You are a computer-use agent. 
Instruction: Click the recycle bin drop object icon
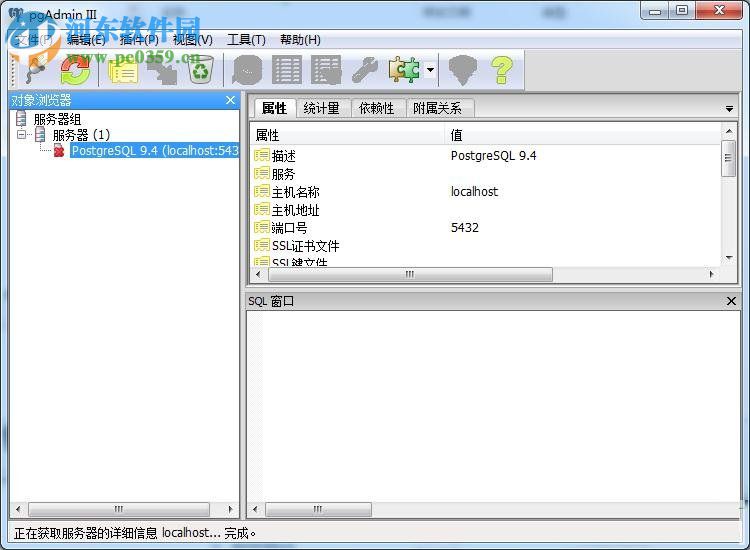[x=201, y=70]
